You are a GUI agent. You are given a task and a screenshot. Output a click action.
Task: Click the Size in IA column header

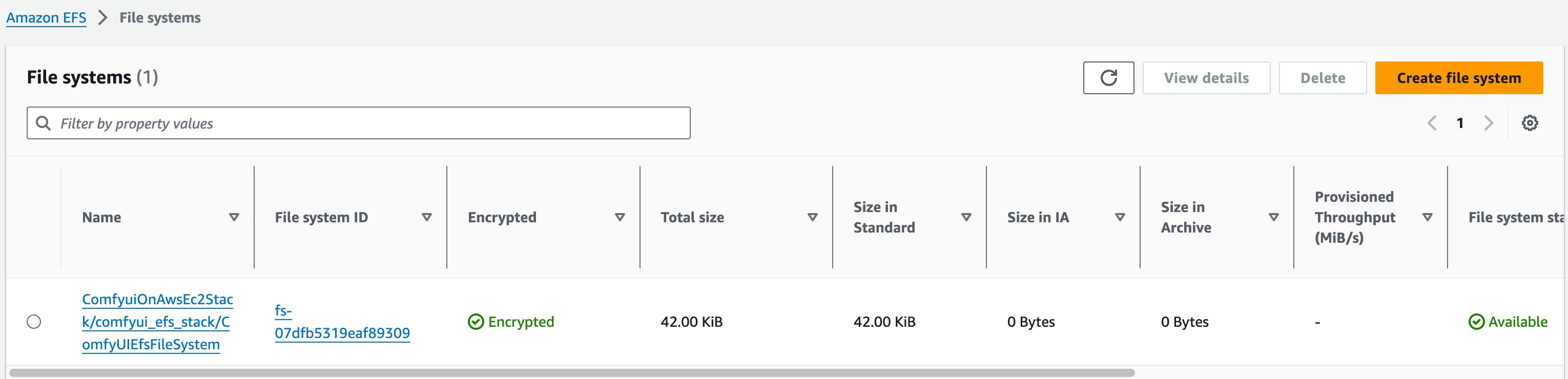point(1038,217)
